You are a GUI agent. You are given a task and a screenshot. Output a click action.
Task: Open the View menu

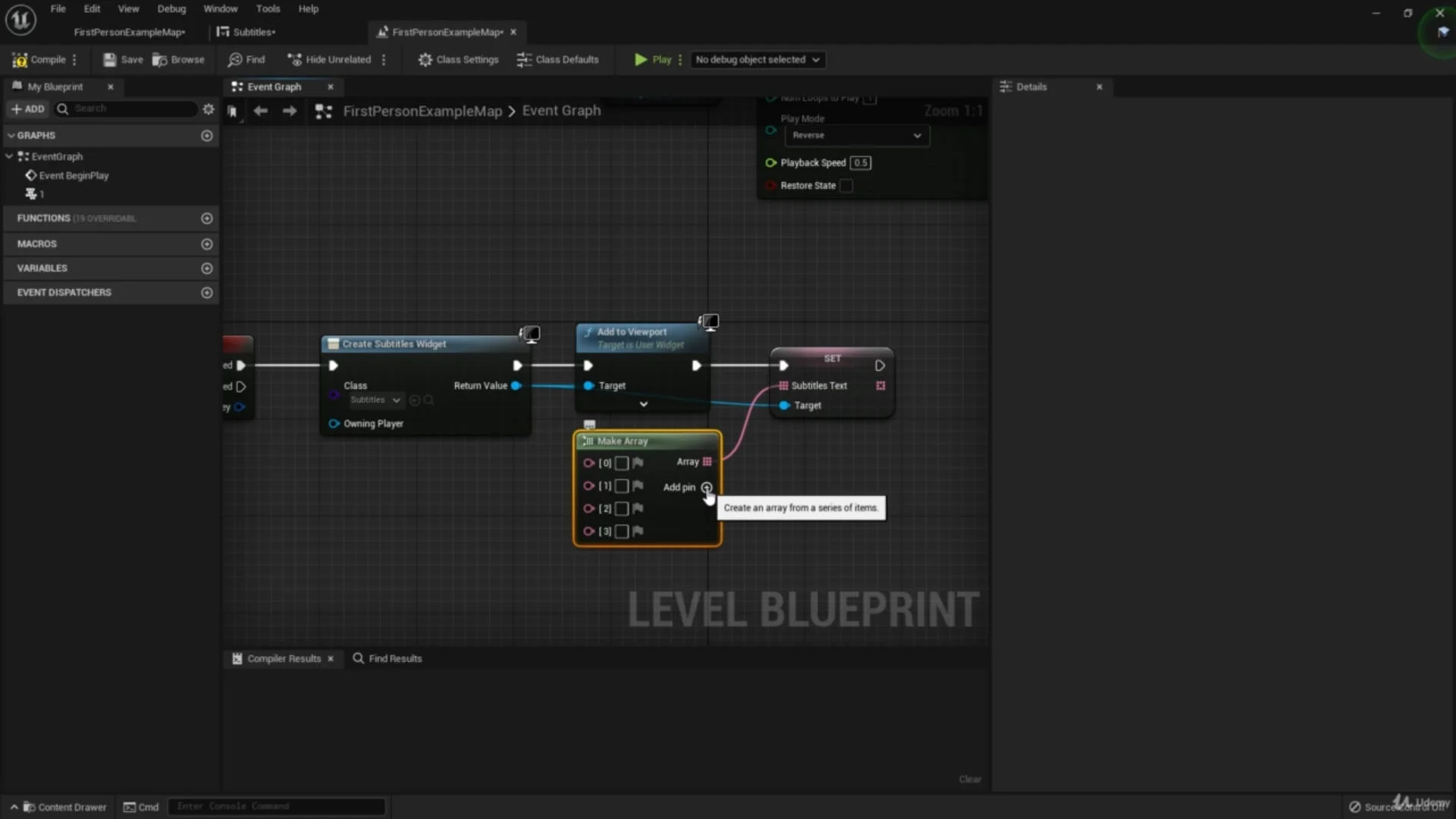128,9
